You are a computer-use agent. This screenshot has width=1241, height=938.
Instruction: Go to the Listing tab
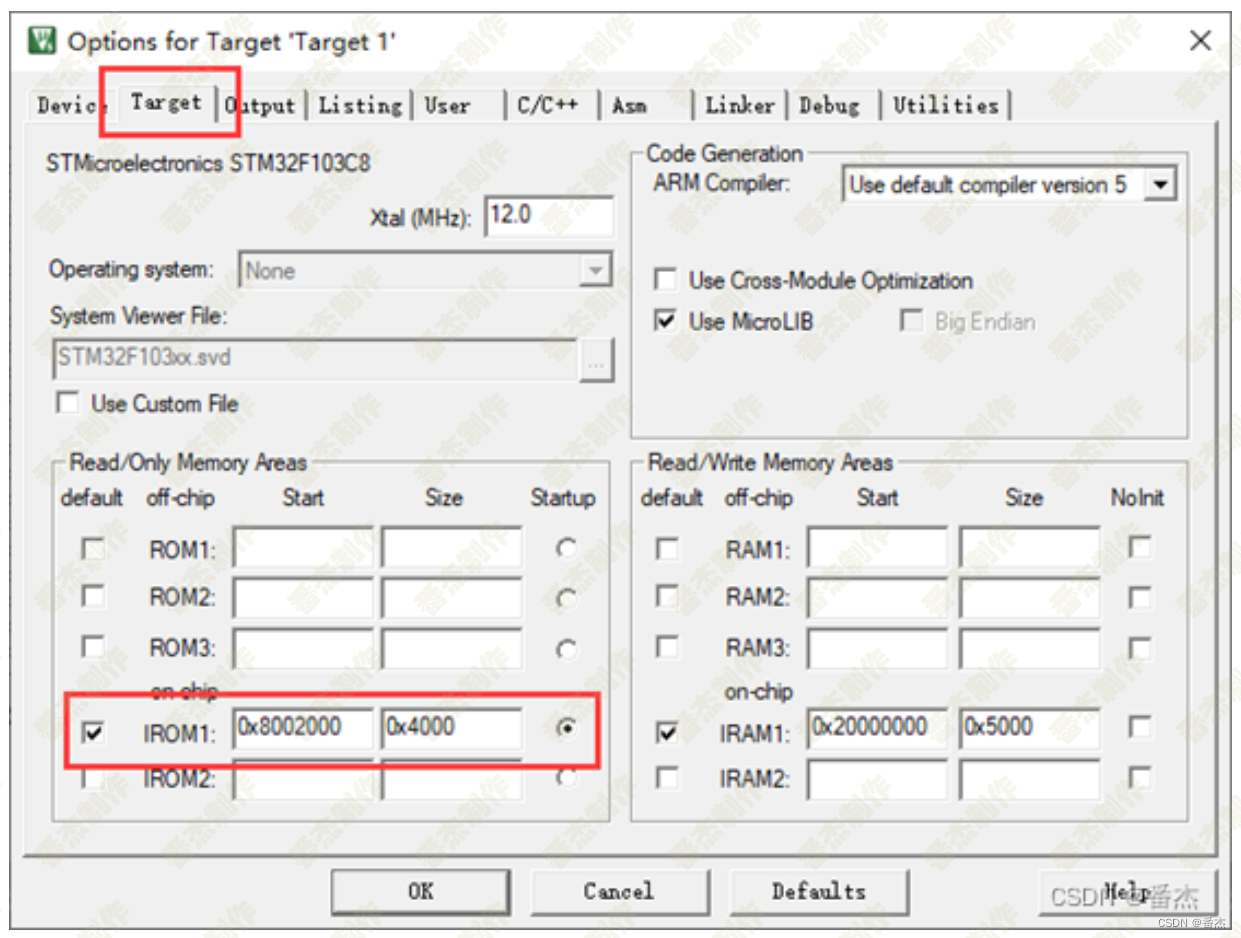[x=359, y=105]
